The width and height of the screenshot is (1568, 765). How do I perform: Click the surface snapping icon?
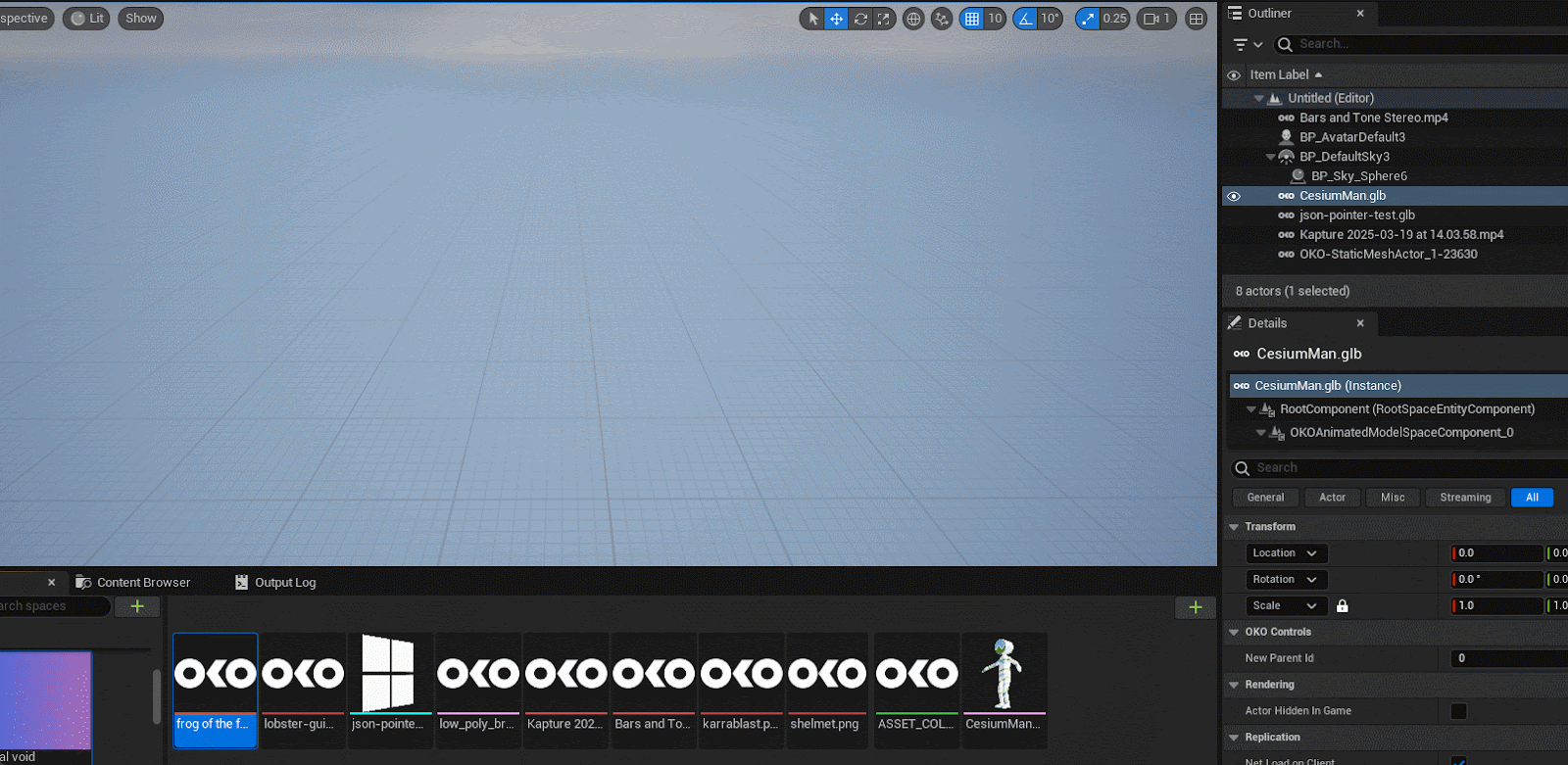tap(942, 19)
